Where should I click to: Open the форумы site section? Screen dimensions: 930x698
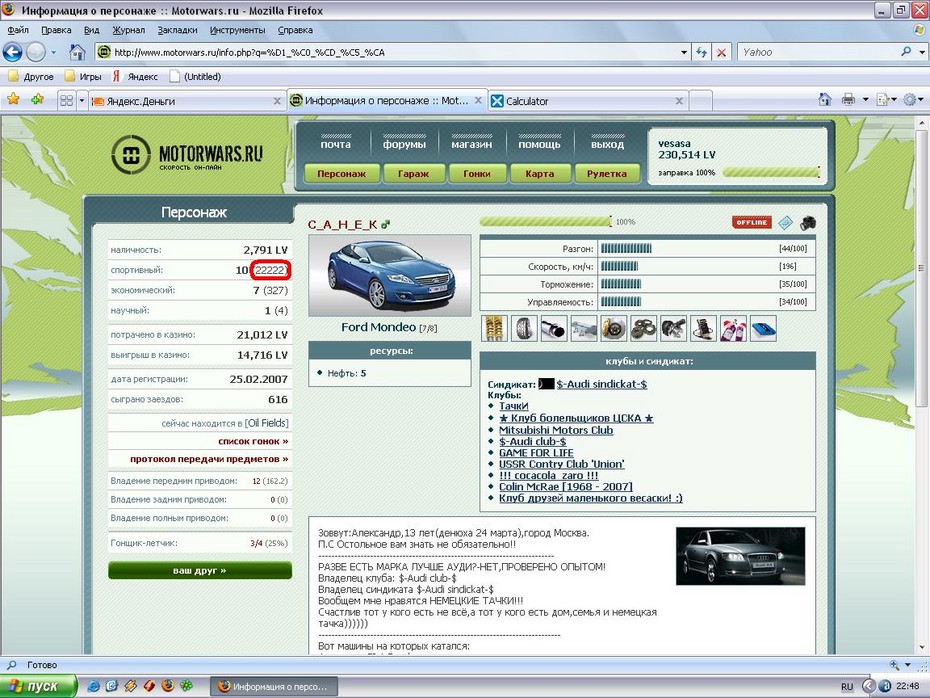tap(405, 144)
